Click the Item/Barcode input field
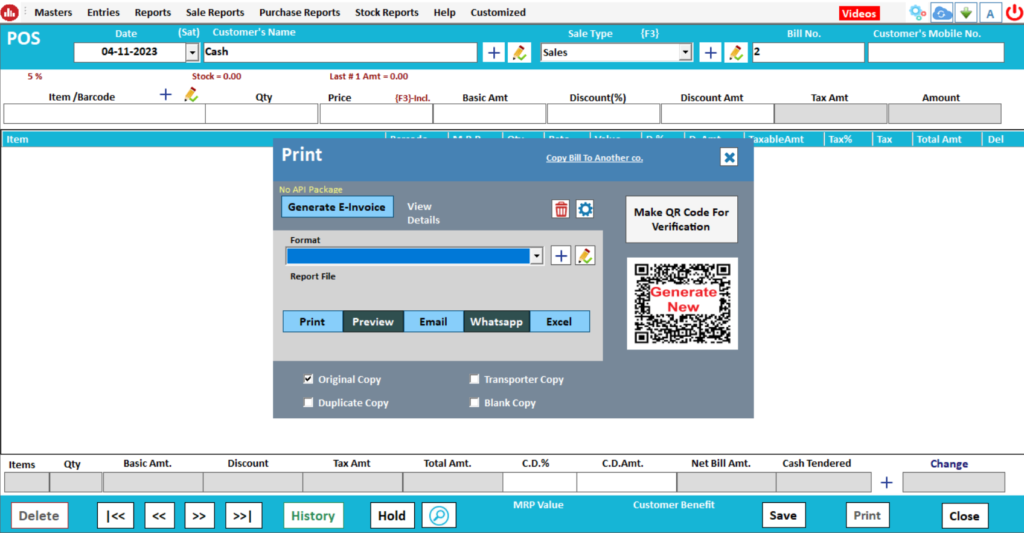Image resolution: width=1024 pixels, height=533 pixels. 104,114
